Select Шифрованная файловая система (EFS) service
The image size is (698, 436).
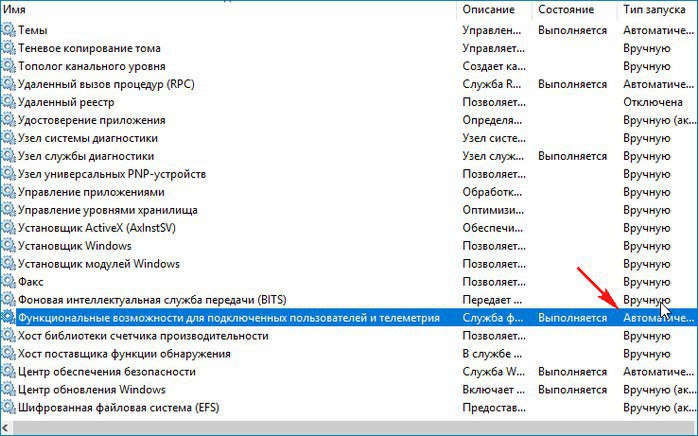pos(118,407)
